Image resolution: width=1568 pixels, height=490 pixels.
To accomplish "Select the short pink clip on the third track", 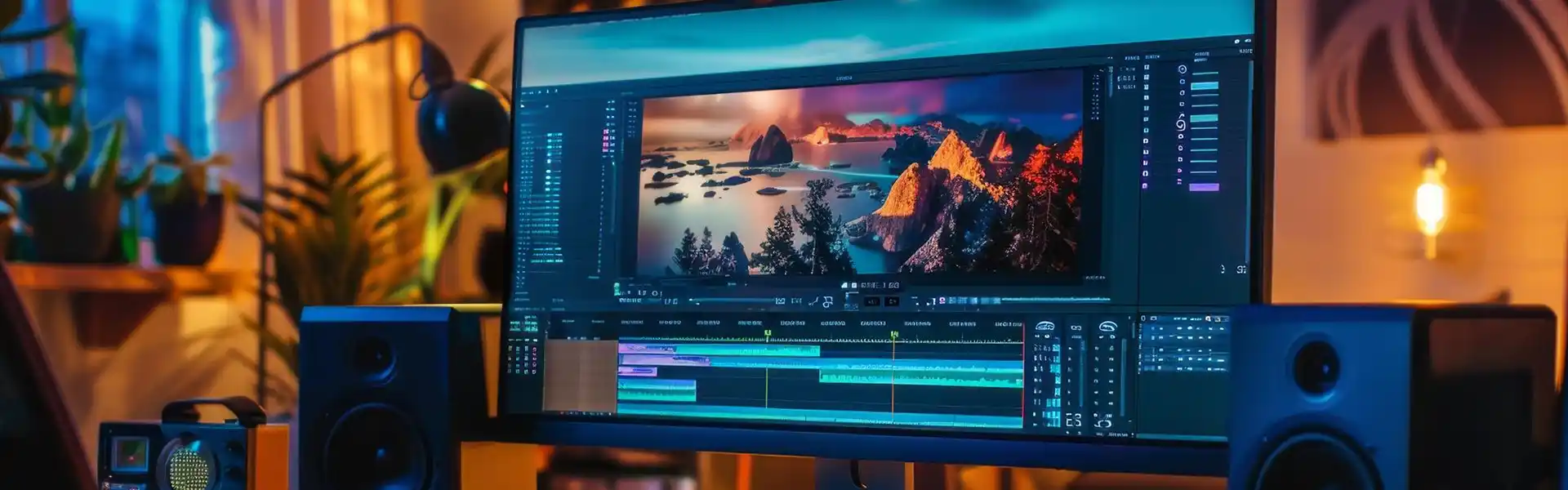I will coord(638,372).
